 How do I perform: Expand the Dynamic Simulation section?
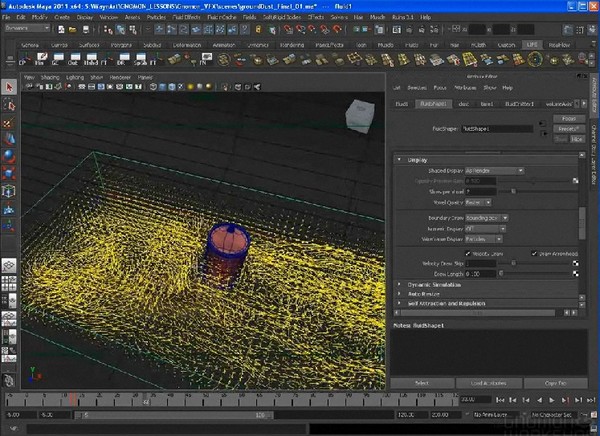(x=399, y=284)
